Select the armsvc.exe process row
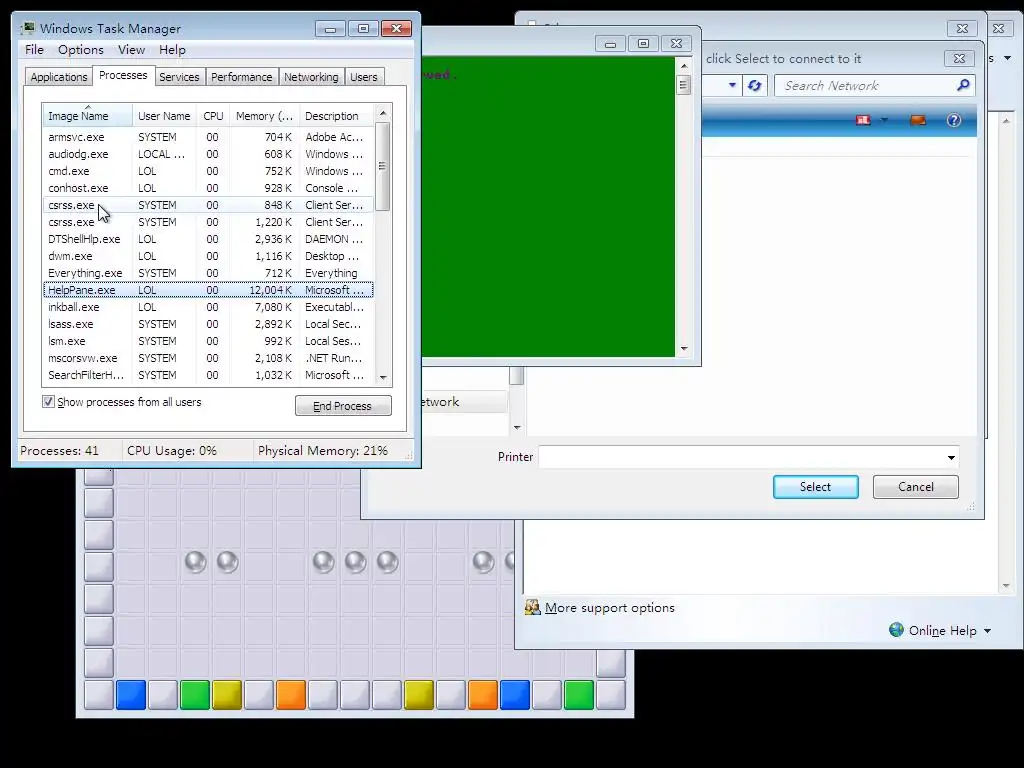1024x768 pixels. (208, 137)
